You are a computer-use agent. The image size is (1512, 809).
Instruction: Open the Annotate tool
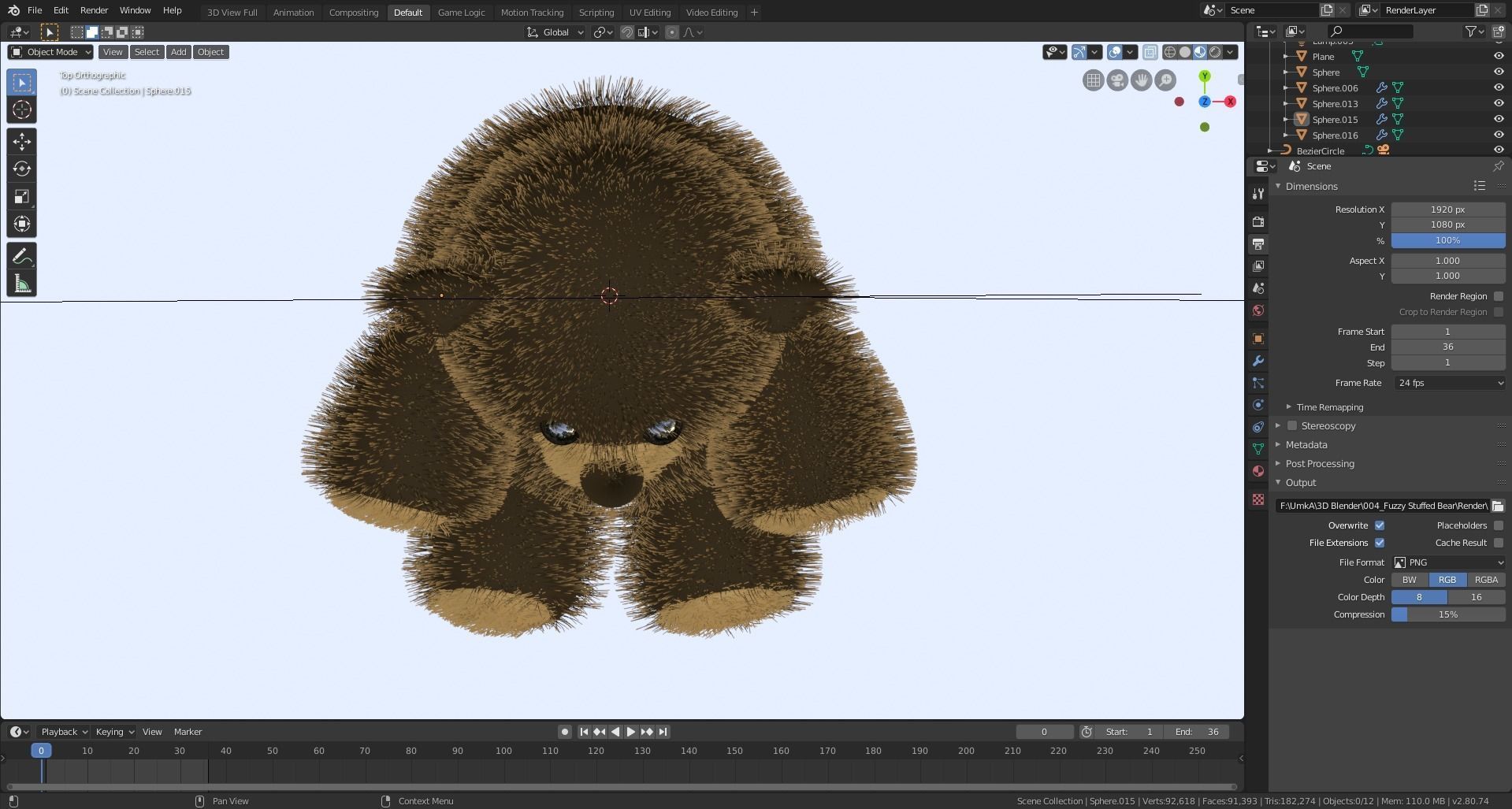(21, 254)
